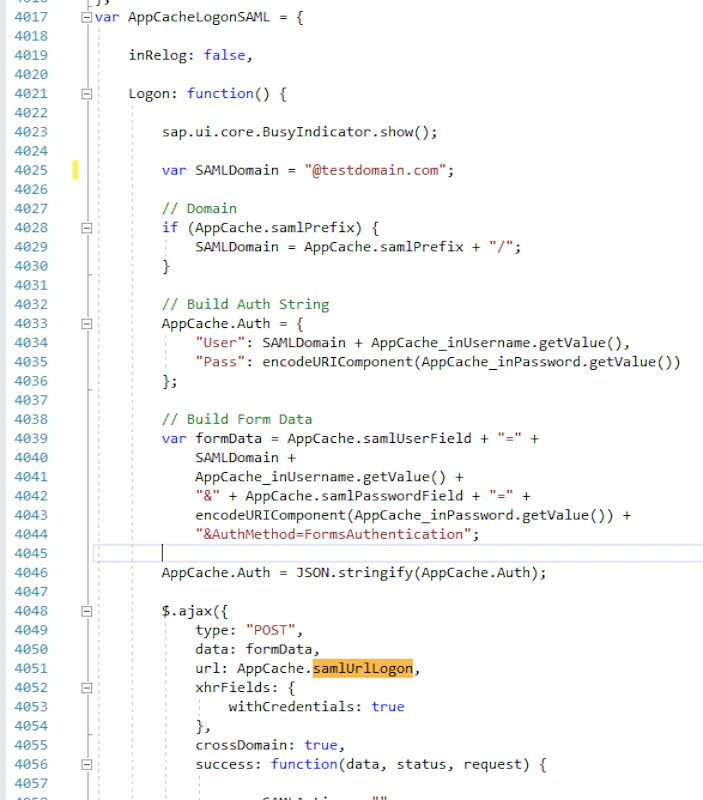Collapse the success function at line 4056
Screen dimensions: 703x800
point(87,764)
